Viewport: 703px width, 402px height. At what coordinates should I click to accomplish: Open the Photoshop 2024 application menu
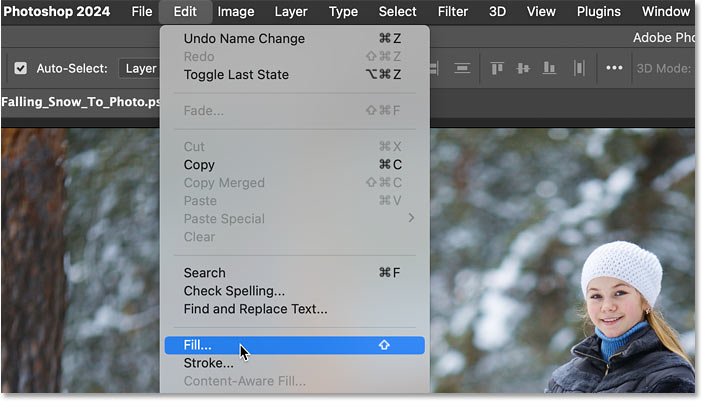pyautogui.click(x=56, y=12)
